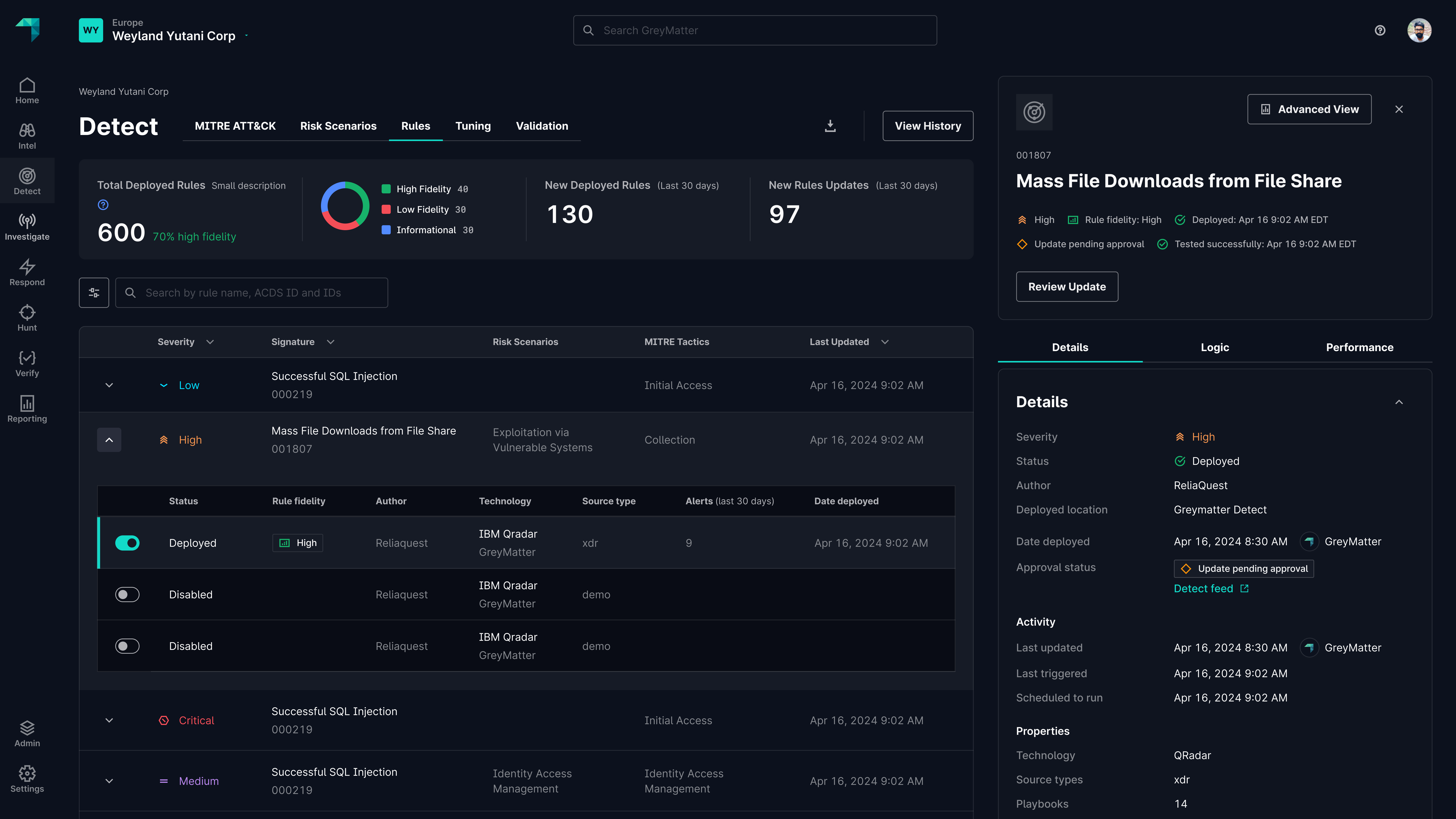
Task: Enable the first Disabled rule toggle
Action: (127, 595)
